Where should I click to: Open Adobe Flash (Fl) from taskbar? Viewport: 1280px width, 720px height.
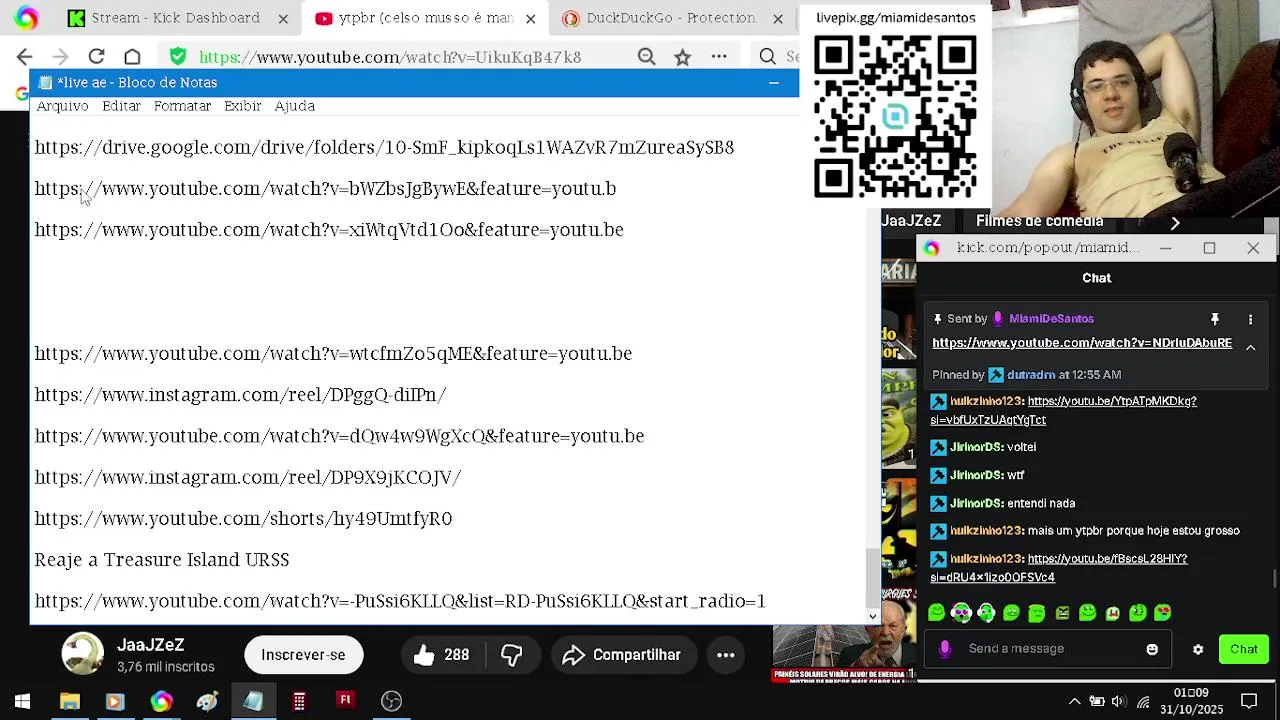coord(345,701)
